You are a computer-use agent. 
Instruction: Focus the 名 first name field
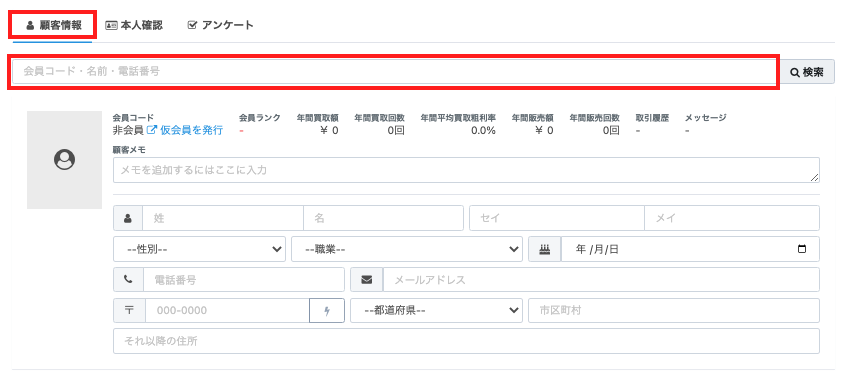pos(383,218)
